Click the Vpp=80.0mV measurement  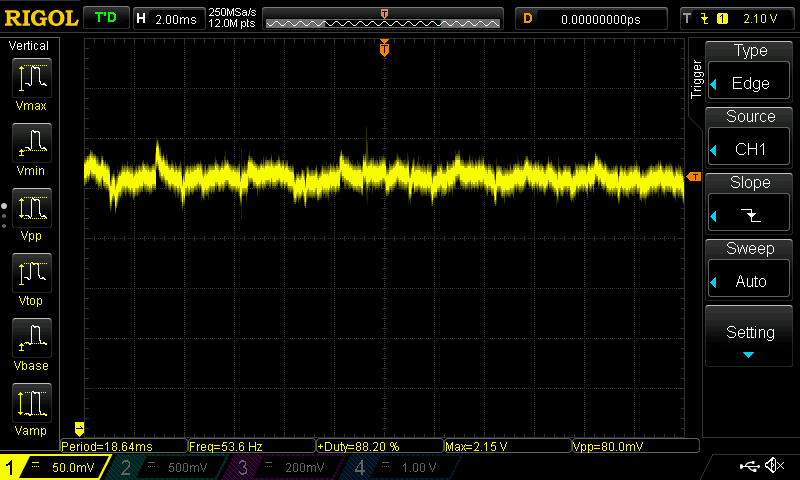pyautogui.click(x=636, y=446)
